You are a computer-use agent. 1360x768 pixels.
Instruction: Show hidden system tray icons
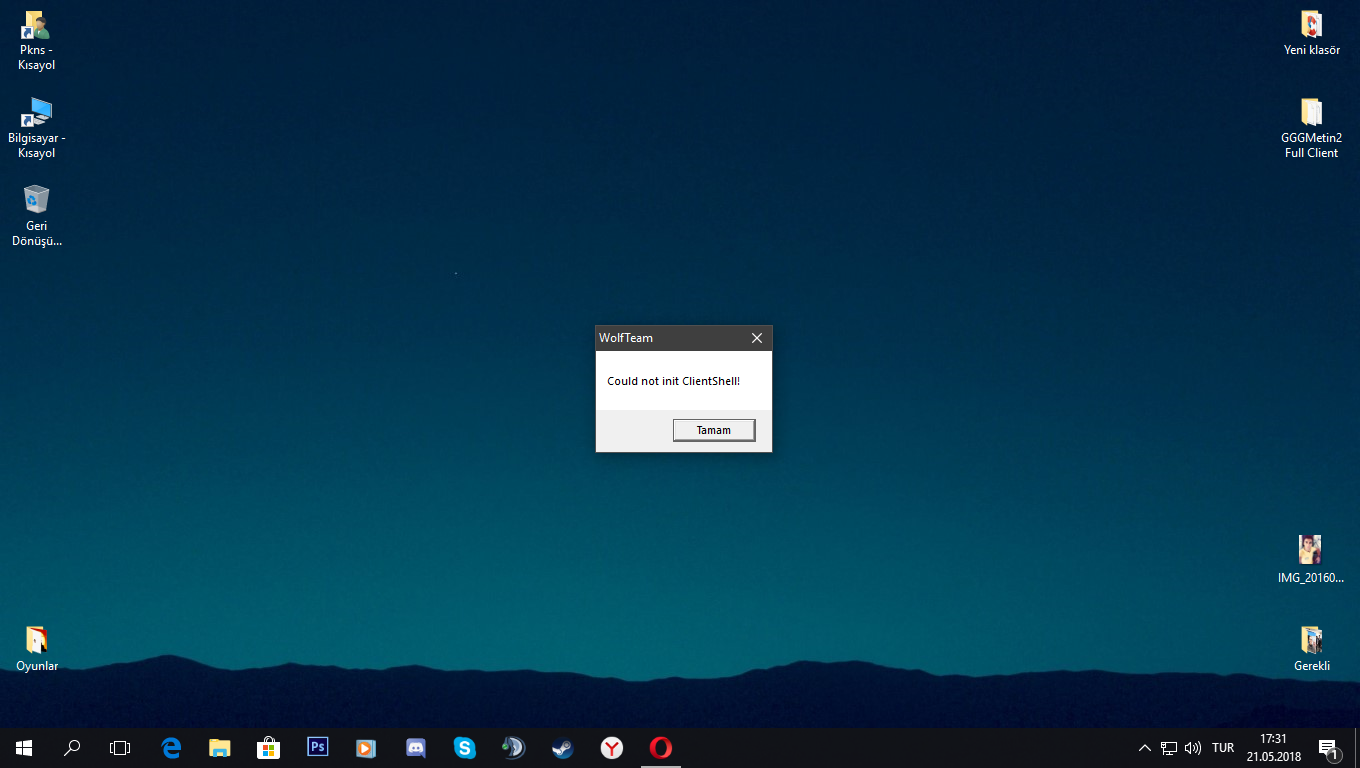pos(1145,748)
